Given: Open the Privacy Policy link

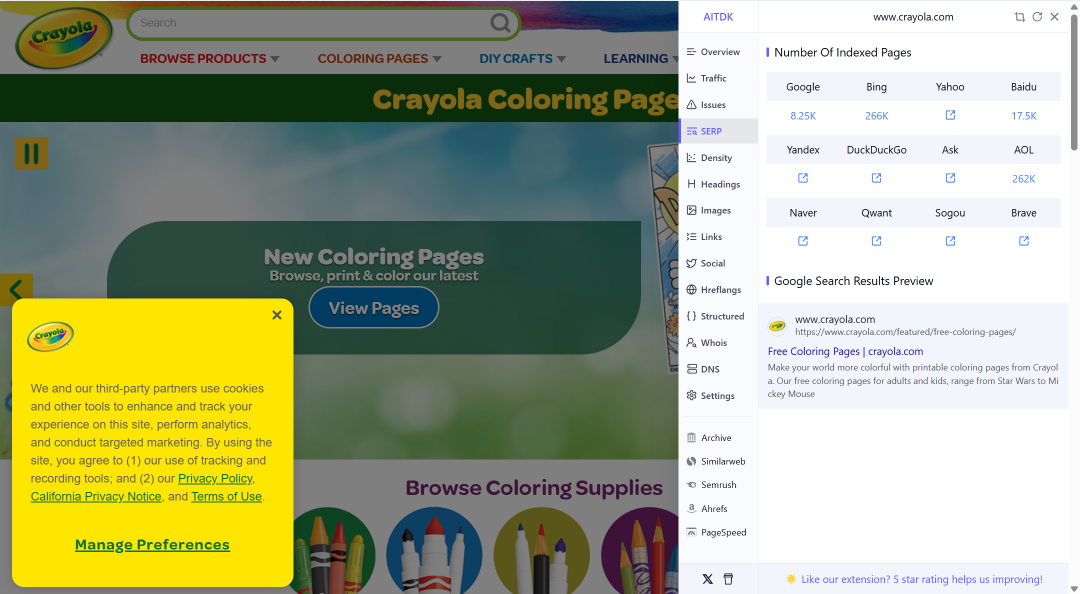Looking at the screenshot, I should coord(216,478).
